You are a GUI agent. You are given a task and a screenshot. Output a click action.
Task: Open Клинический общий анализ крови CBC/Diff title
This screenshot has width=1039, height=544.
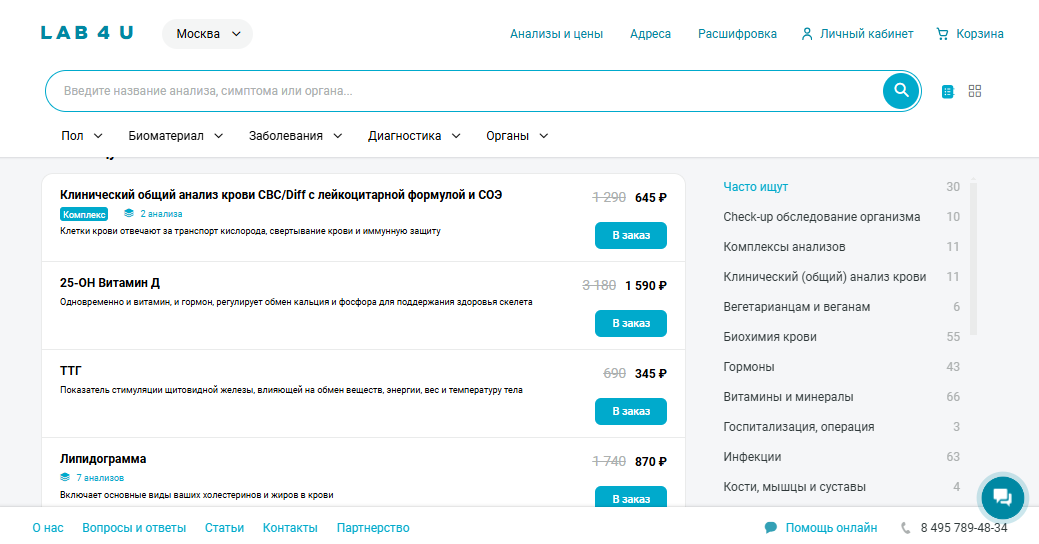[x=281, y=195]
